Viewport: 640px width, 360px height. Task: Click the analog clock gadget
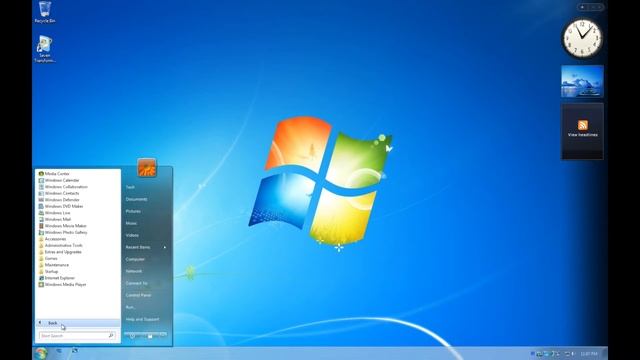click(x=582, y=38)
